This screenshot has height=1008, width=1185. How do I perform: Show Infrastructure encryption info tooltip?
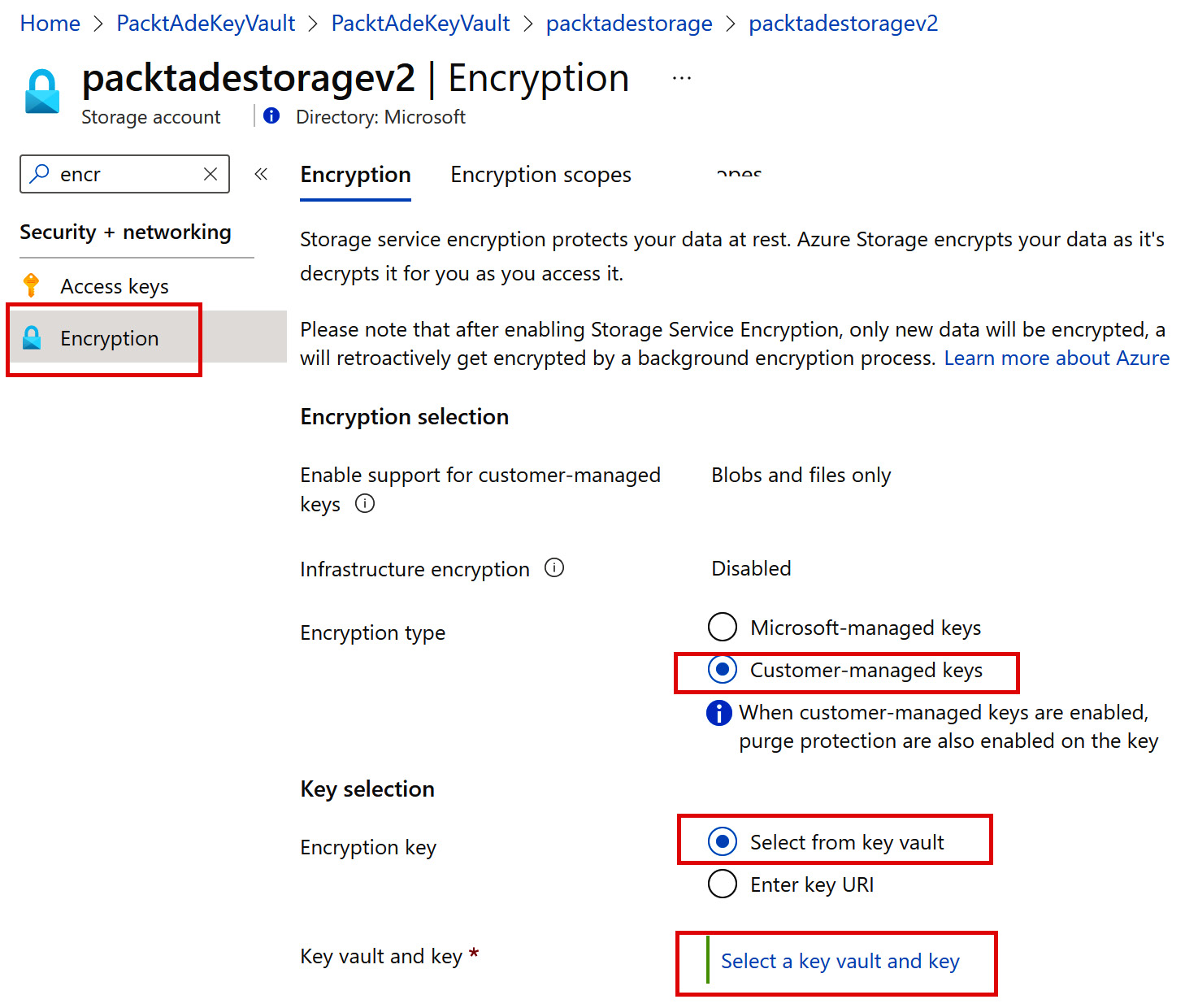554,568
